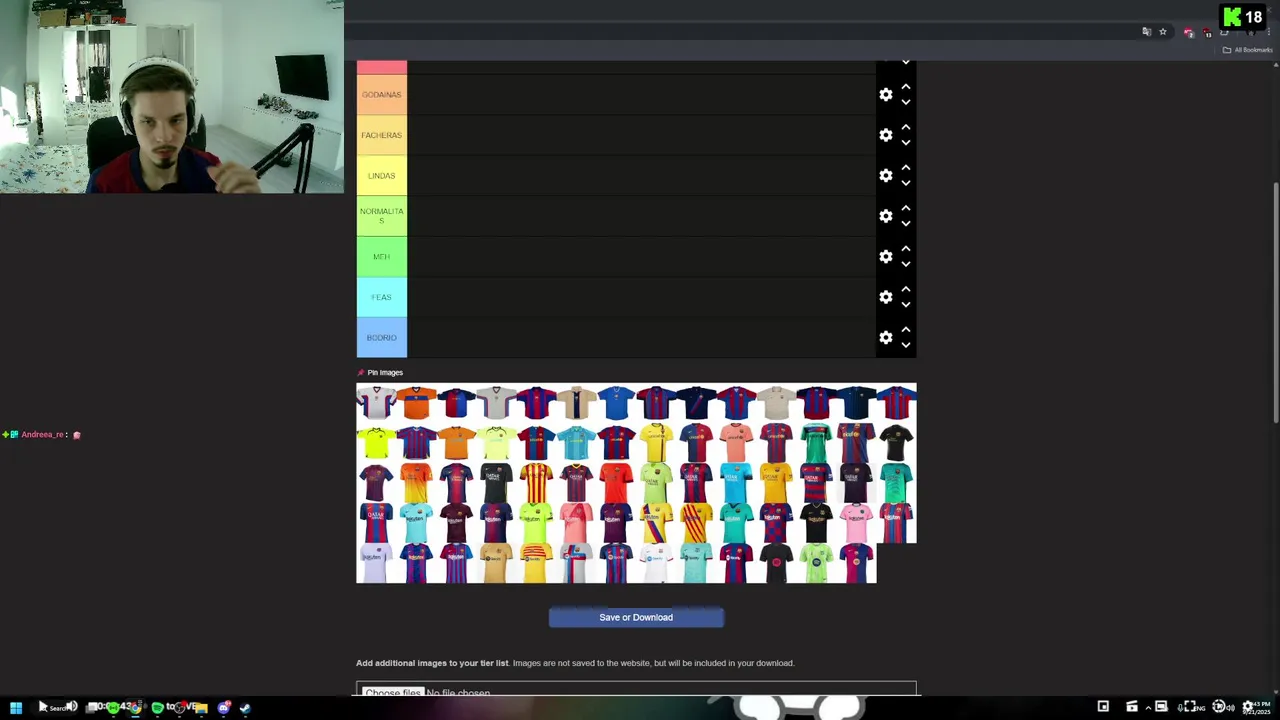
Task: Move FEAS tier down with arrow
Action: tap(906, 304)
